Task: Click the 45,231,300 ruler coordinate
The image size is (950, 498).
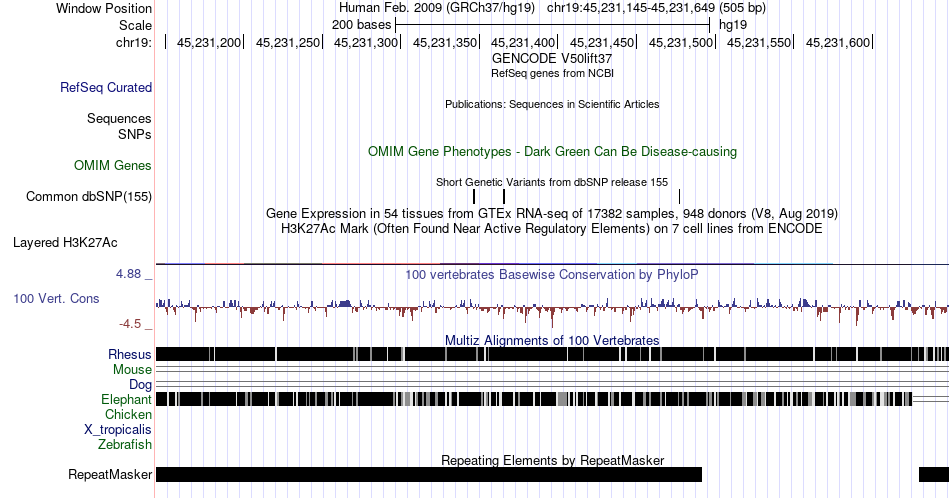Action: 366,42
